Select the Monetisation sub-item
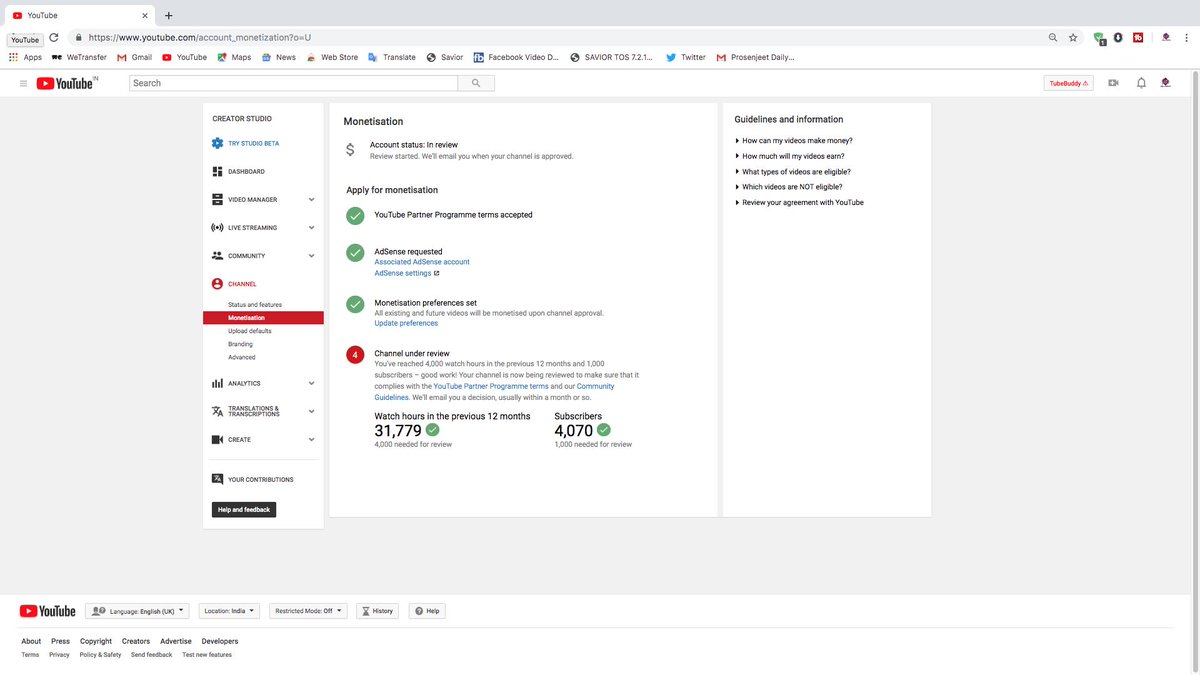Viewport: 1200px width, 675px height. click(x=263, y=318)
